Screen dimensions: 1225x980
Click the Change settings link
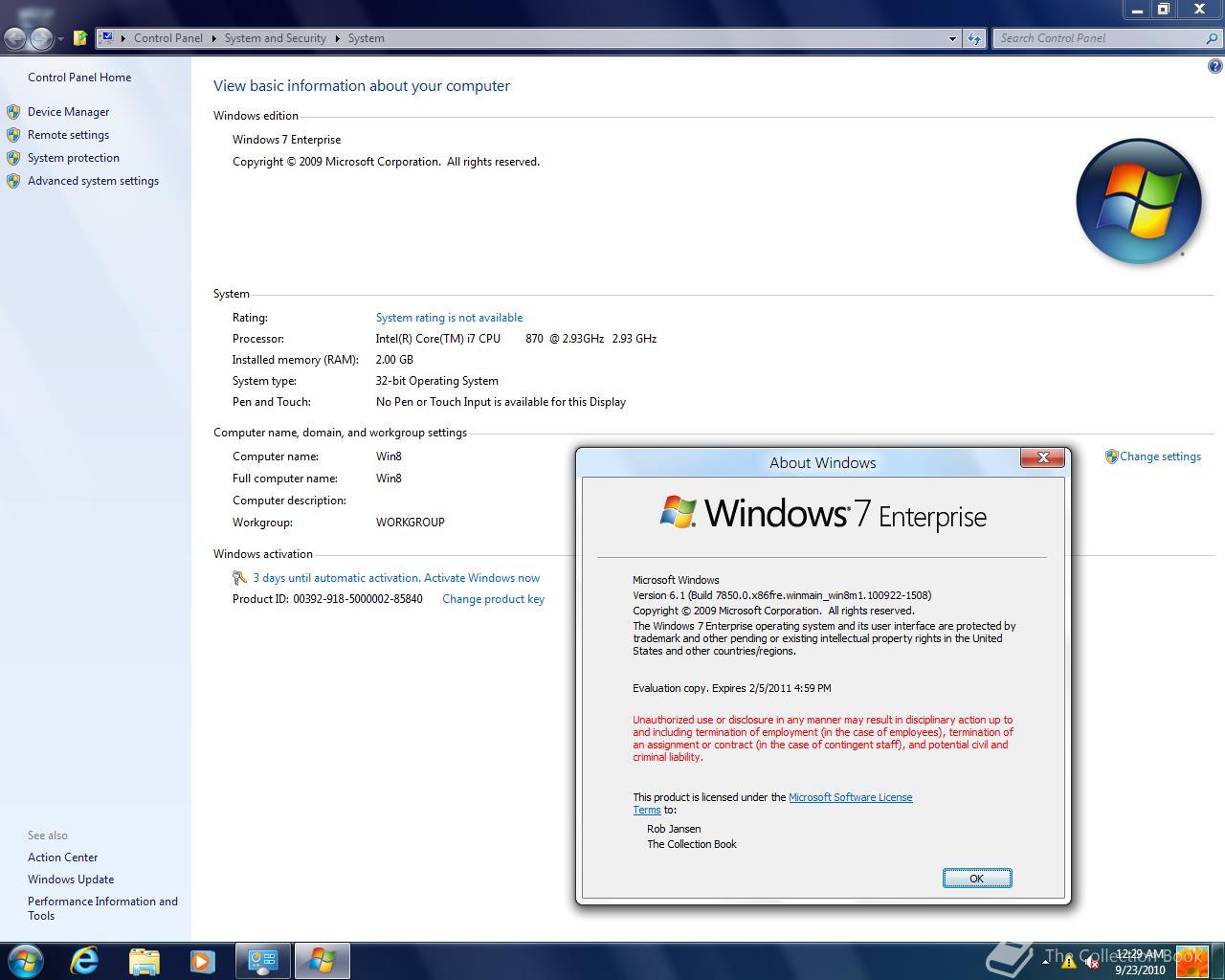click(1160, 457)
